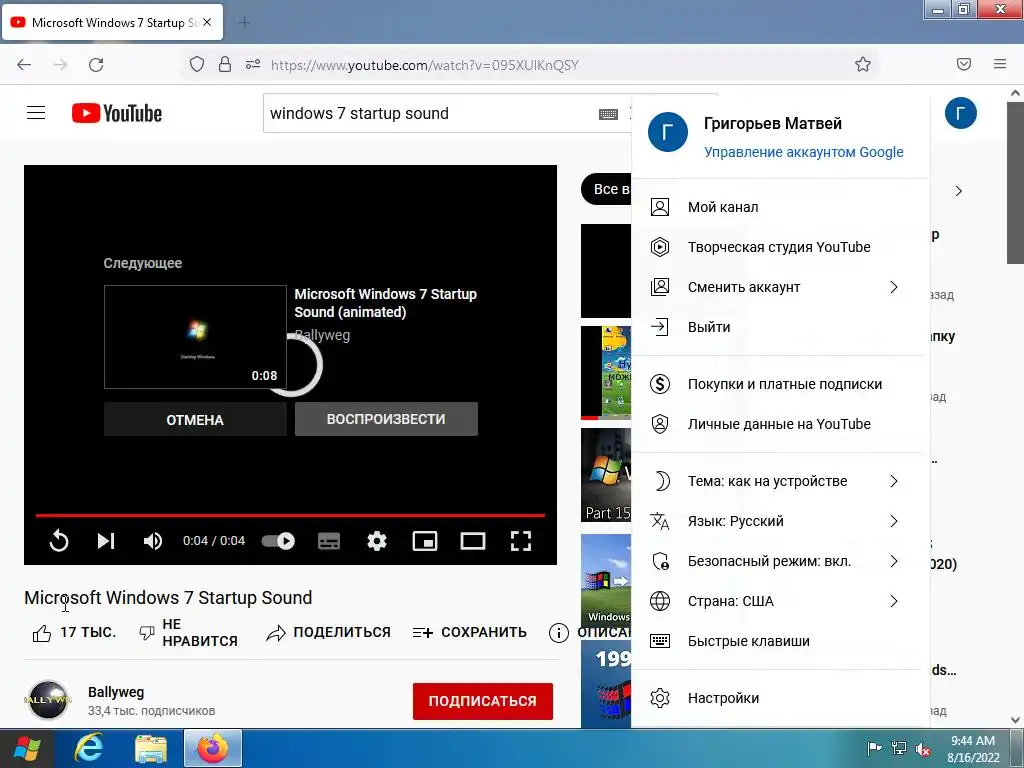
Task: Skip to next video in player
Action: (106, 541)
